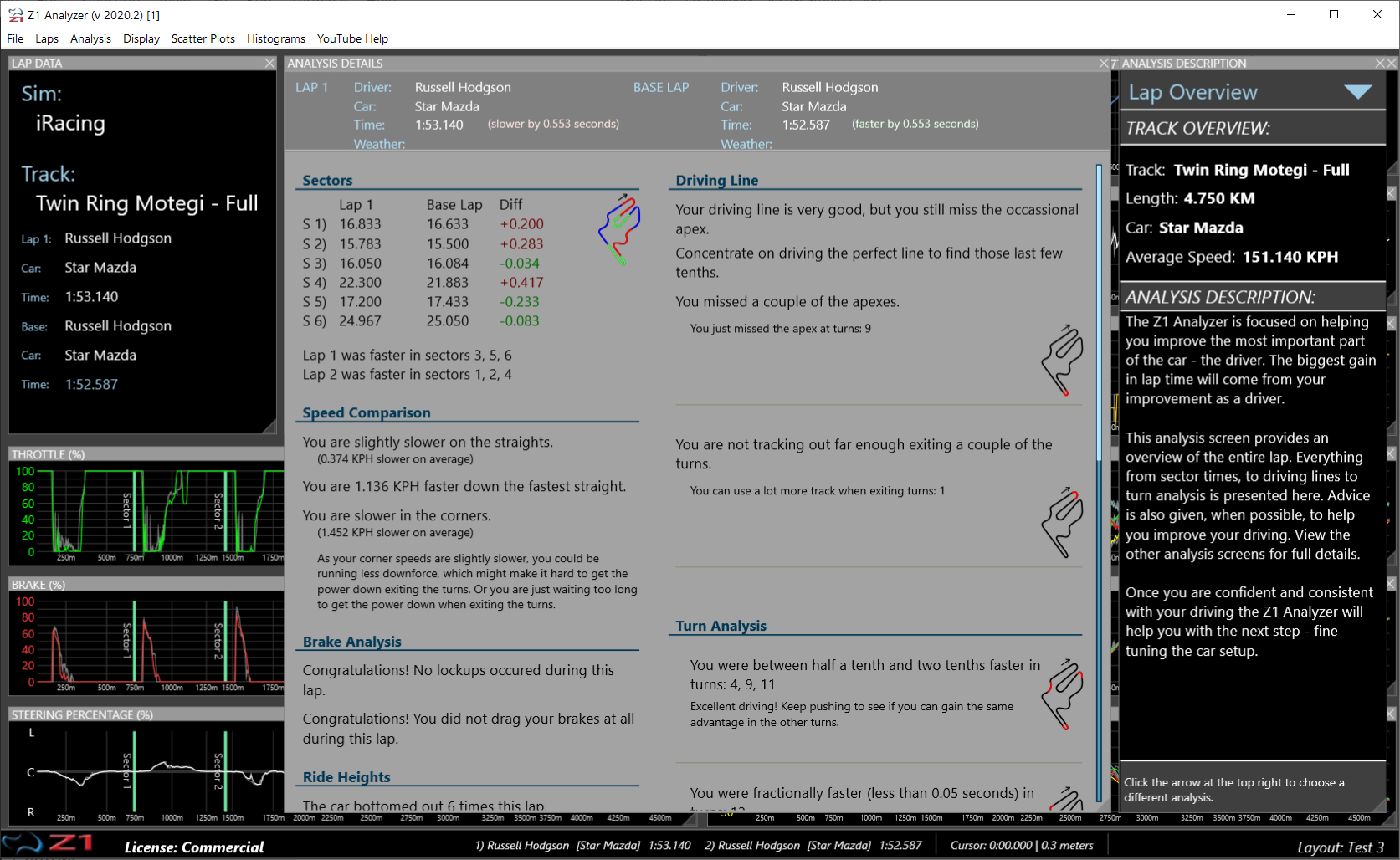The width and height of the screenshot is (1400, 860).
Task: Click Average Speed 151.140 KPH value
Action: click(1290, 257)
